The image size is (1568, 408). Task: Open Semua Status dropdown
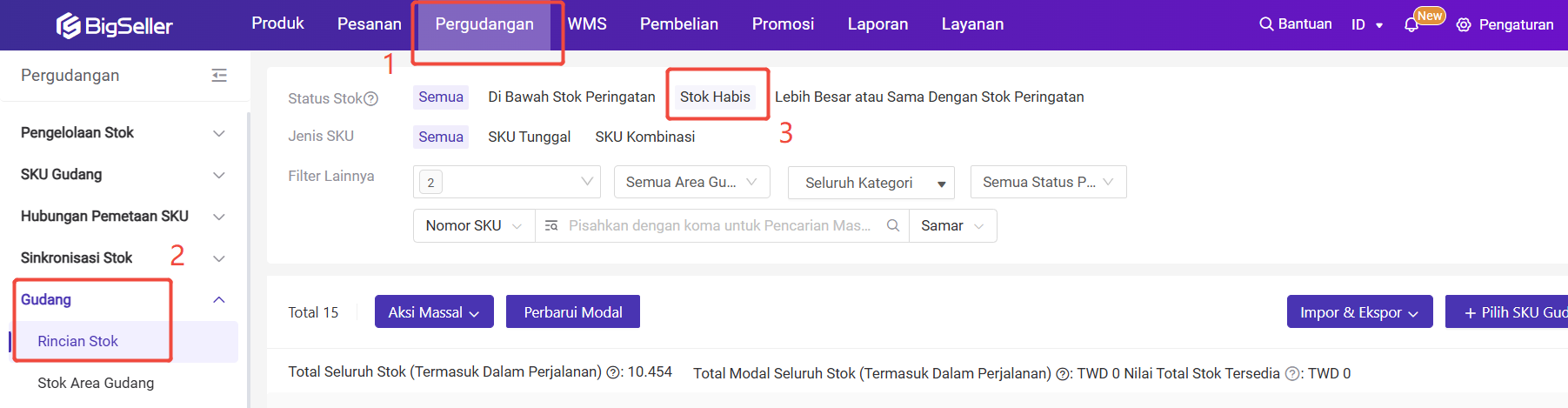(x=1048, y=182)
